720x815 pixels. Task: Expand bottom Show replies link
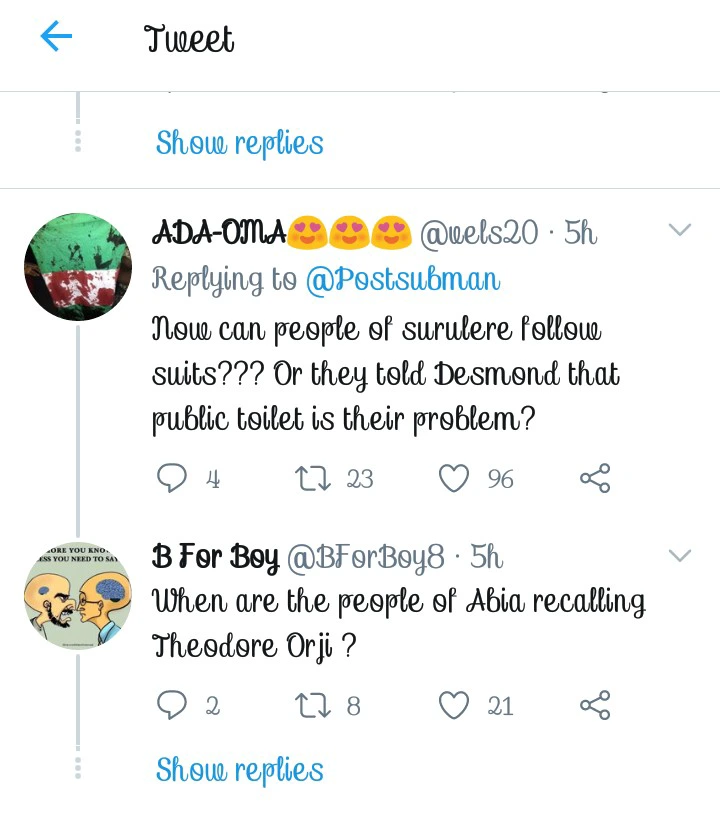click(x=239, y=769)
